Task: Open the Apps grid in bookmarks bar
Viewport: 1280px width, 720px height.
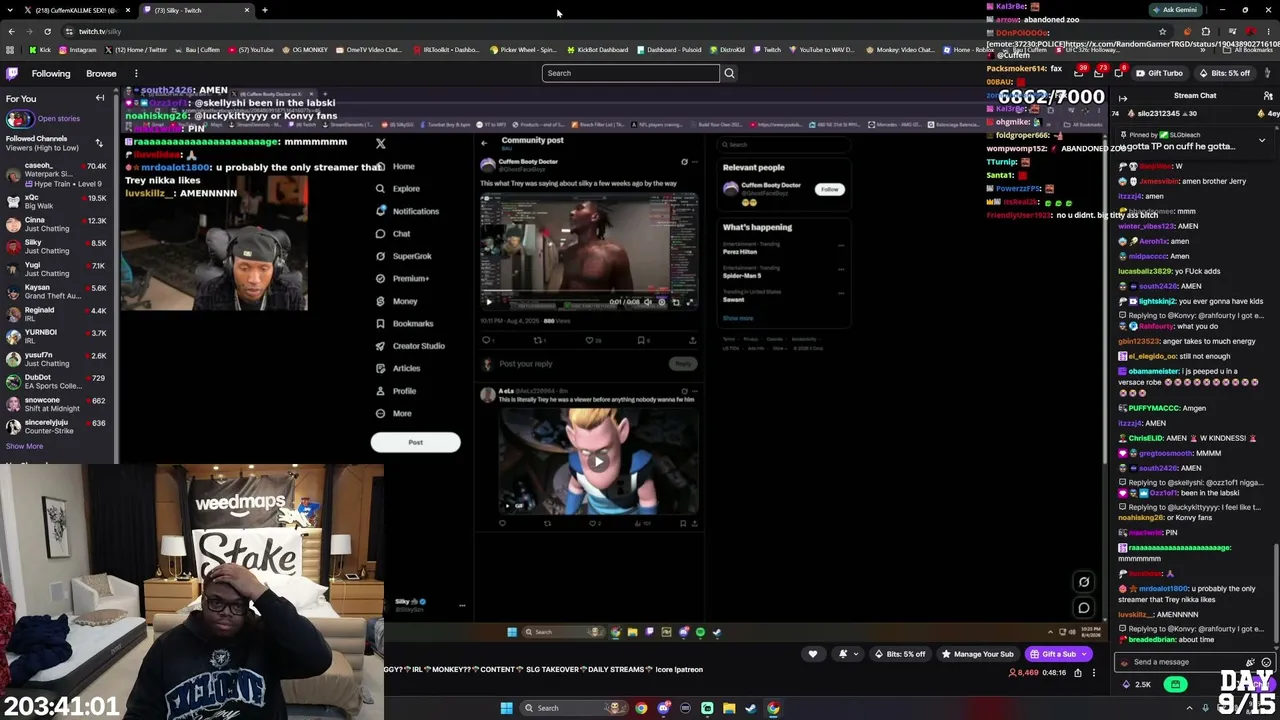Action: coord(11,50)
